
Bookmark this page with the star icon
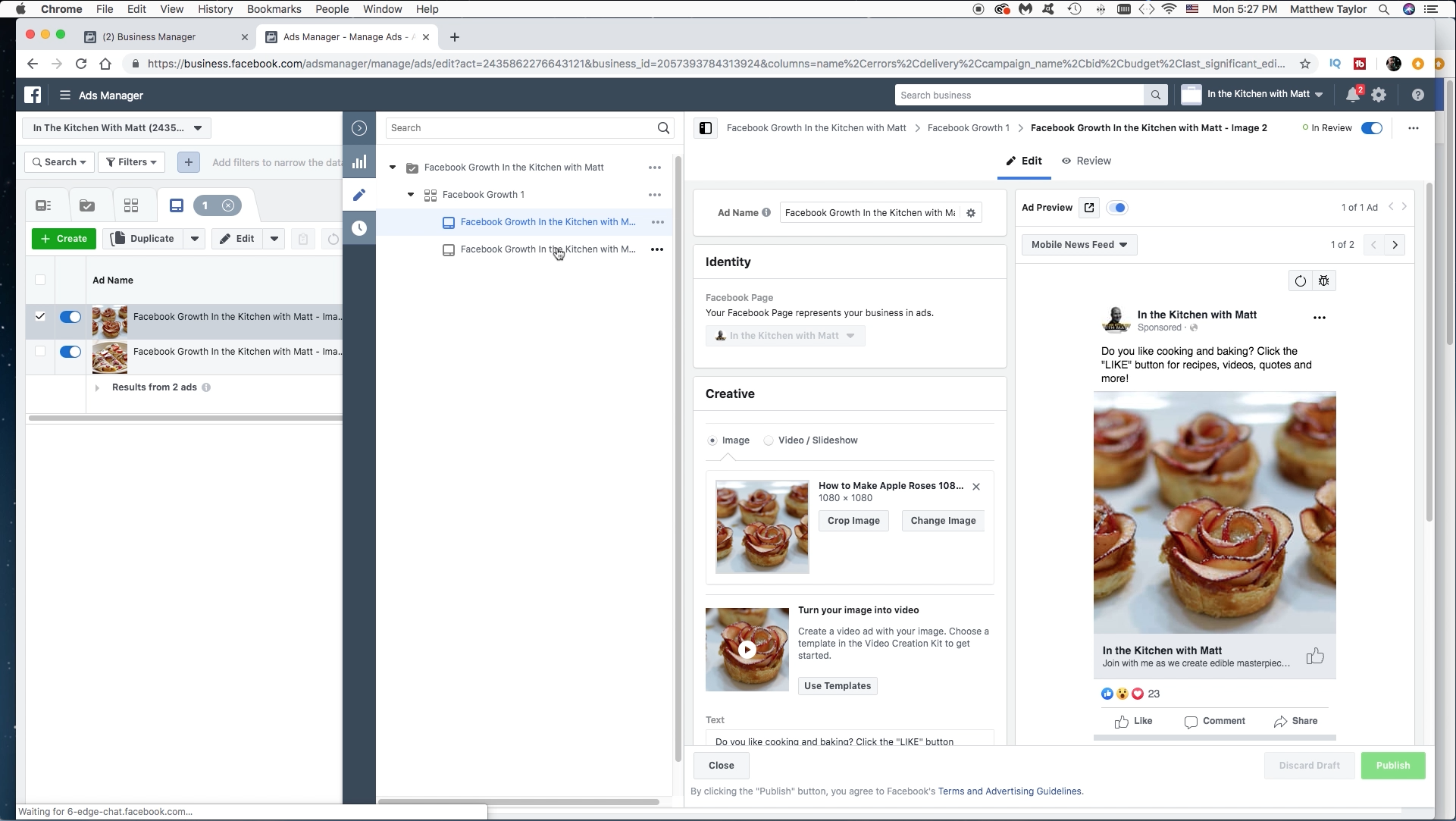pyautogui.click(x=1305, y=64)
